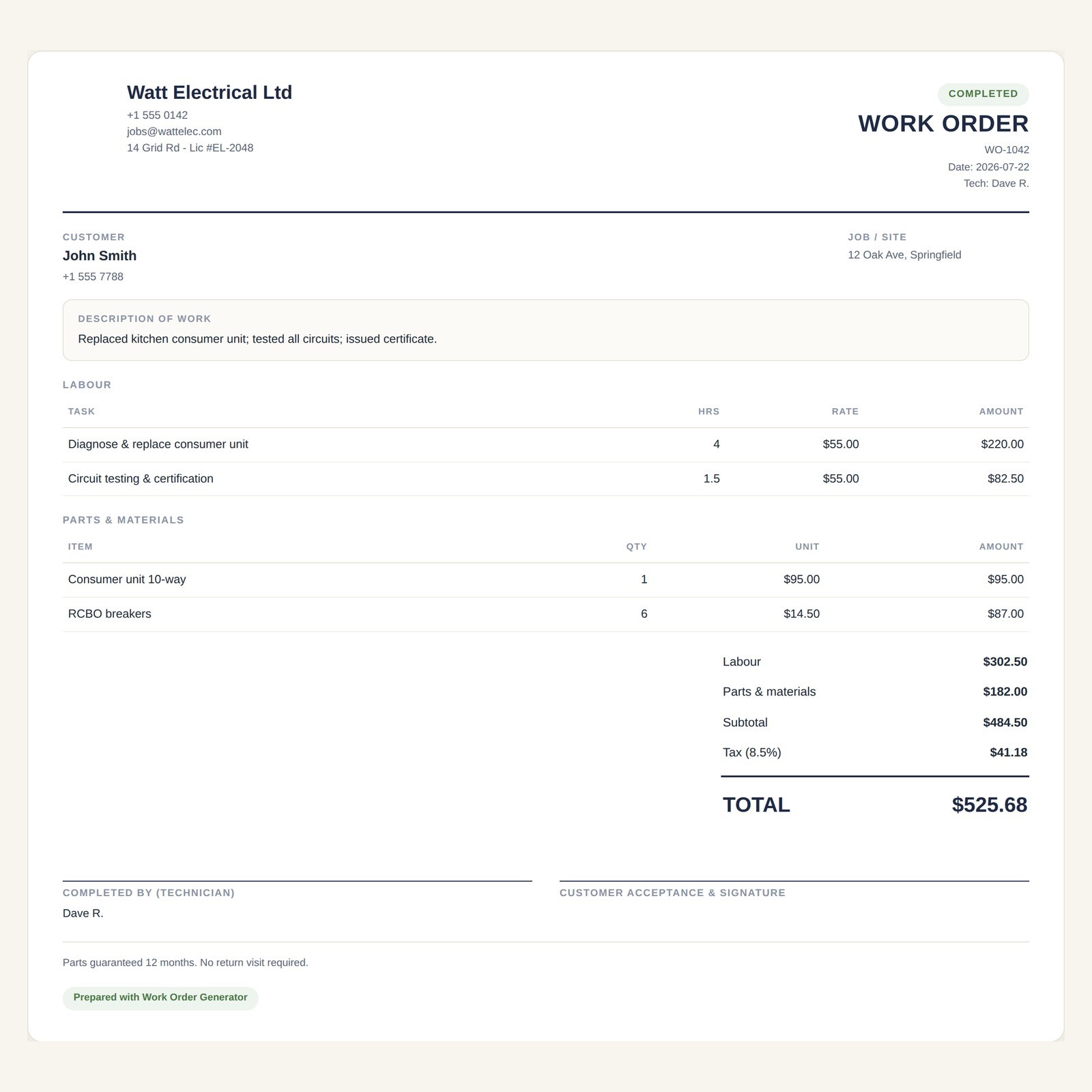
Task: Click hours value 4 for Diagnose row
Action: coord(717,444)
